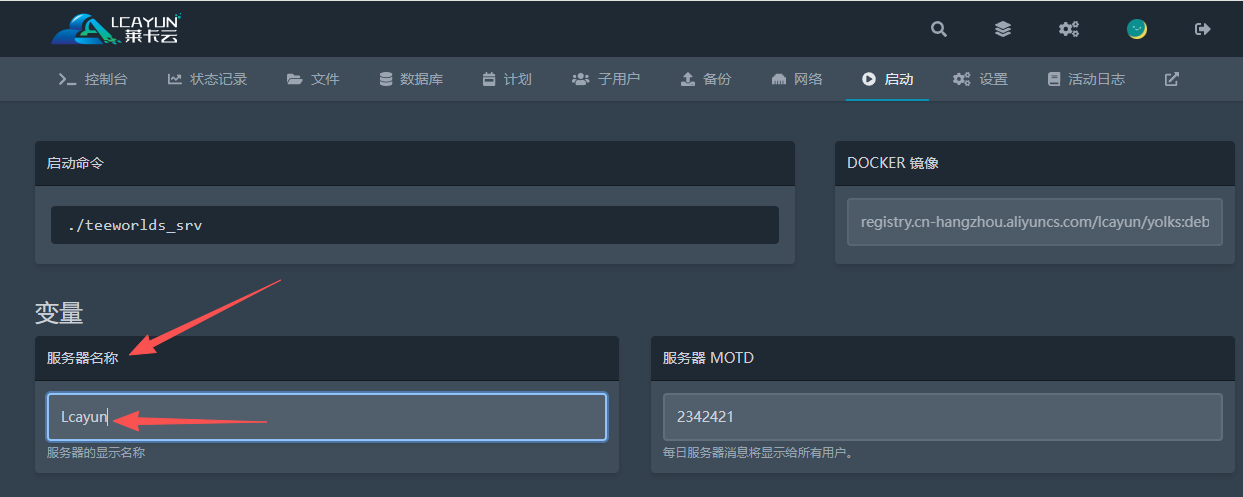Open the 设置 settings tab
Screen dimensions: 1243x497
980,79
